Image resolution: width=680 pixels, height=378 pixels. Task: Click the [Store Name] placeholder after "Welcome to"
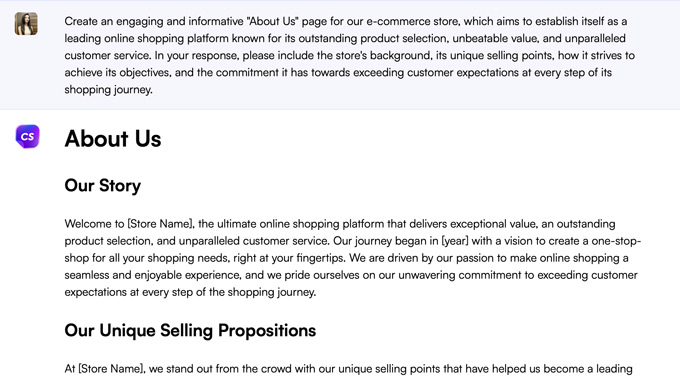[x=160, y=224]
